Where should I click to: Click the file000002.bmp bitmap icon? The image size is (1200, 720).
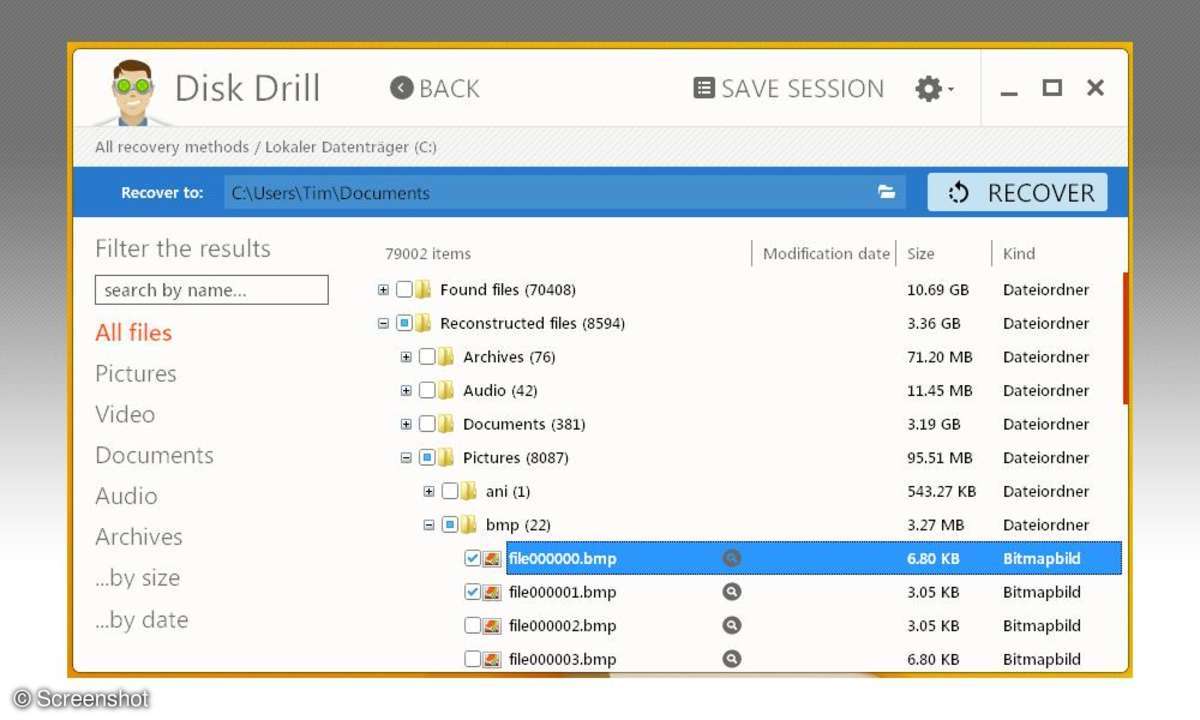(x=492, y=626)
